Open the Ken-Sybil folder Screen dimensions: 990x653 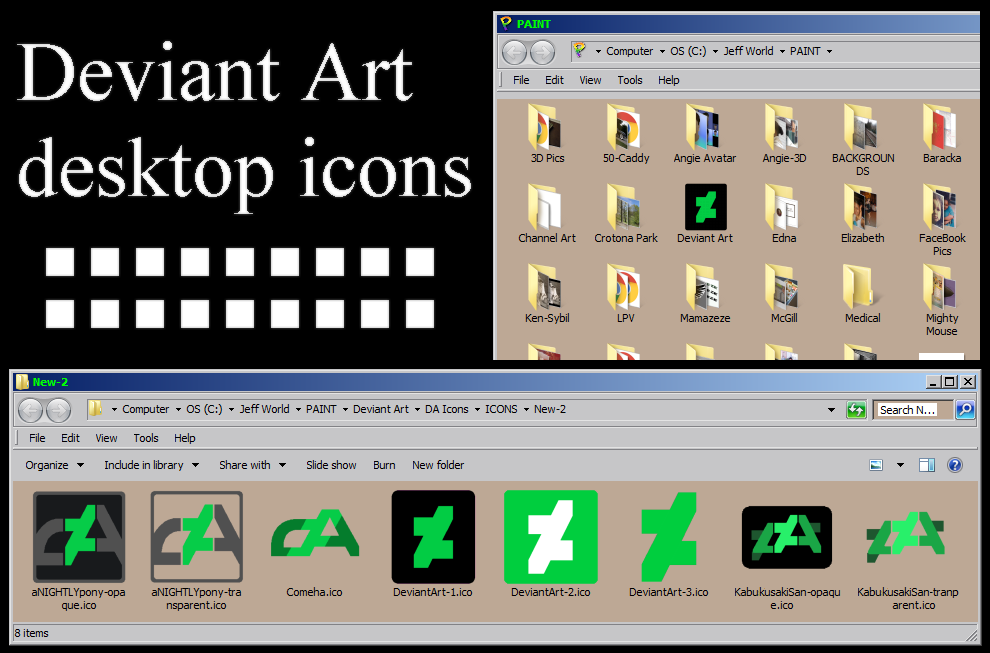tap(547, 294)
